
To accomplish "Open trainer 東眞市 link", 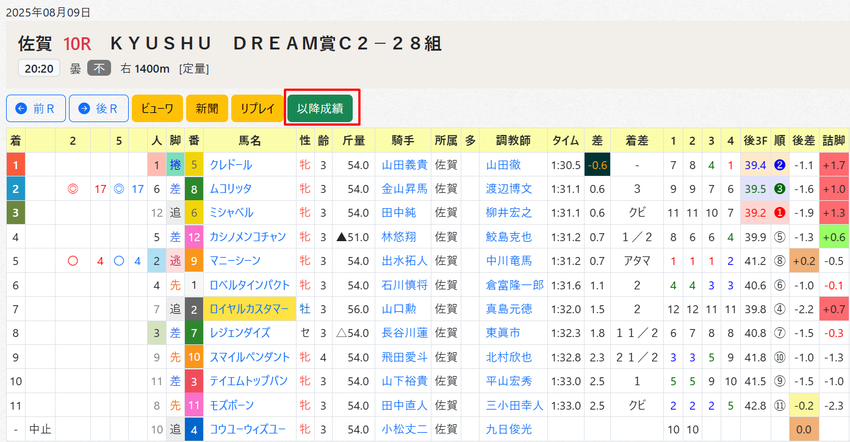I will [503, 333].
